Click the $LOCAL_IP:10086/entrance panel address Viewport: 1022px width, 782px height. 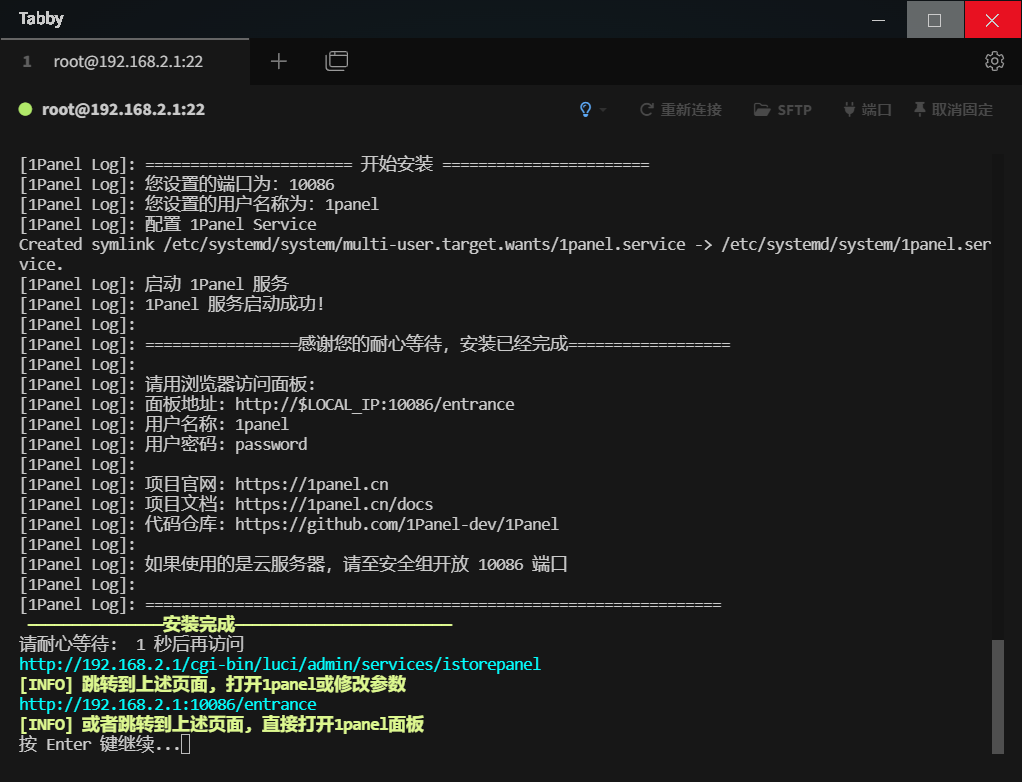click(x=375, y=405)
